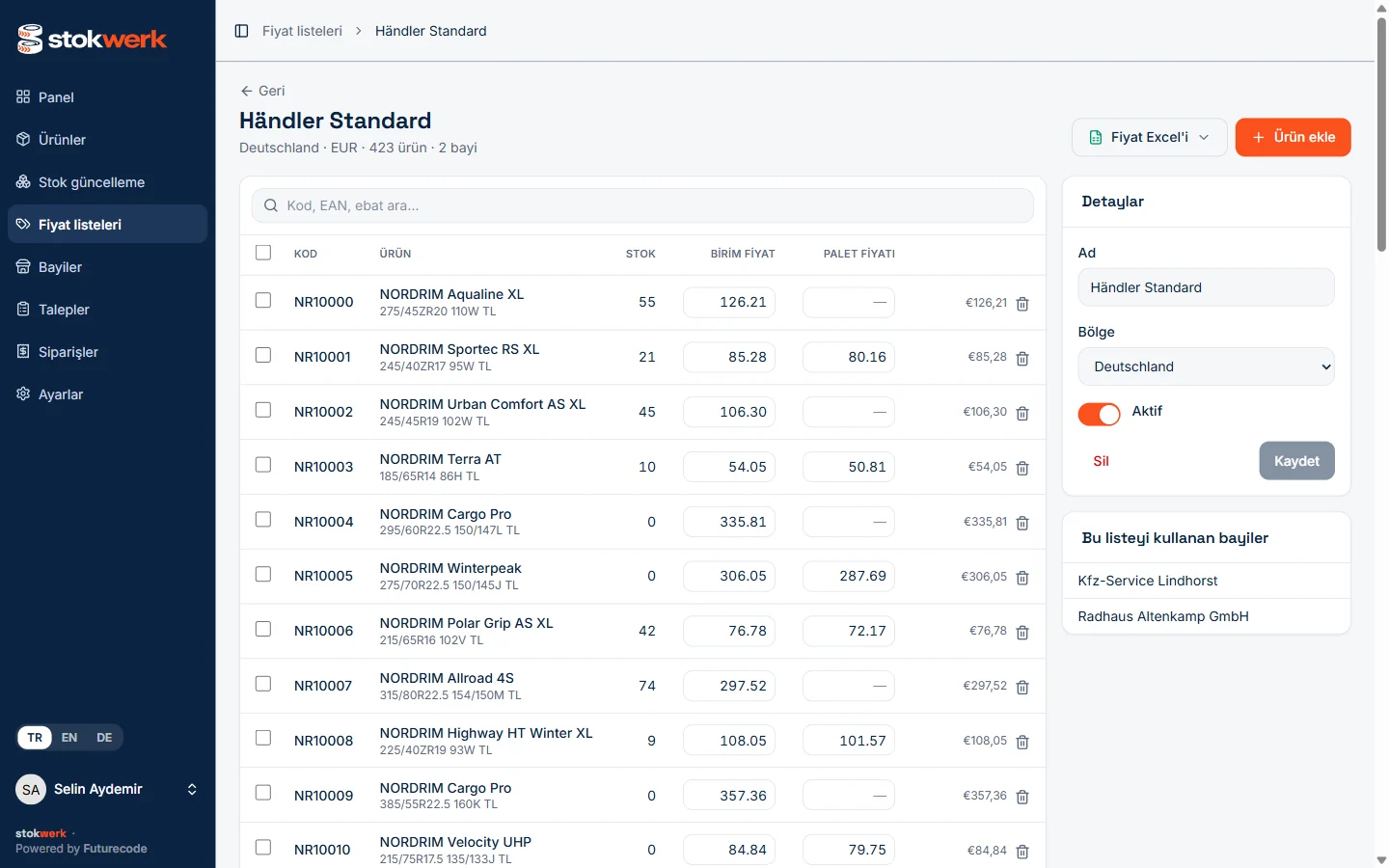
Task: Open Bayiler in sidebar
Action: coord(107,267)
